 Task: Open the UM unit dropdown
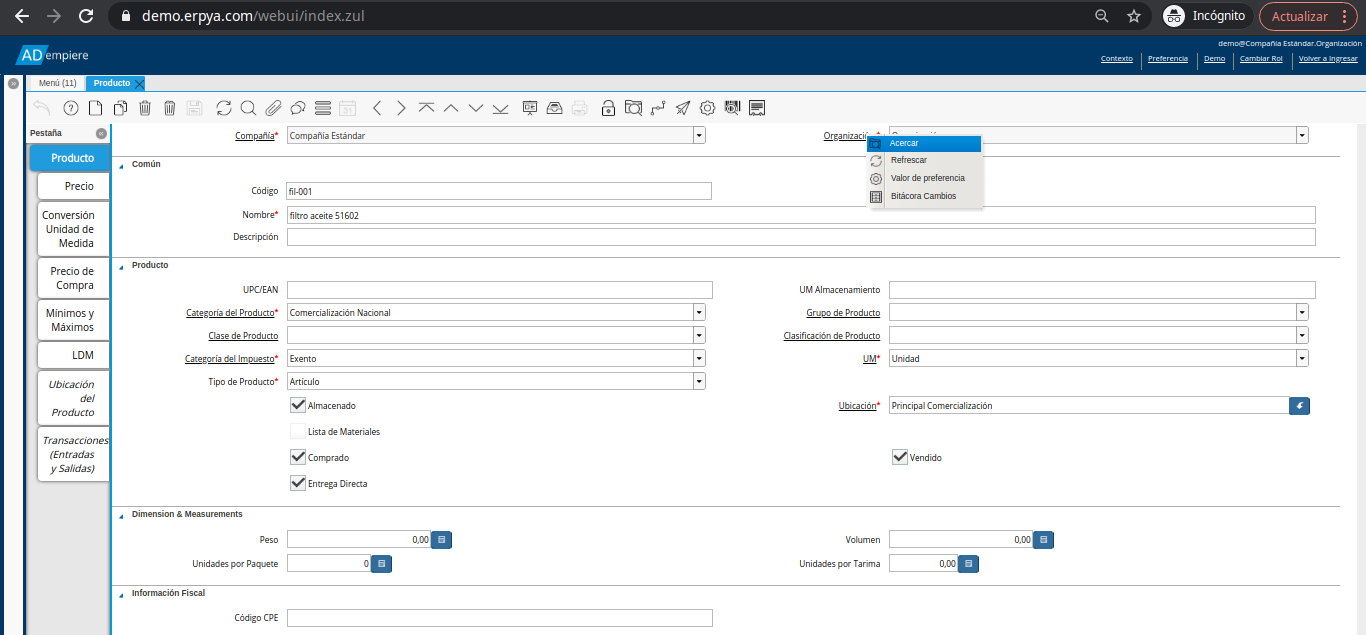(x=1302, y=358)
